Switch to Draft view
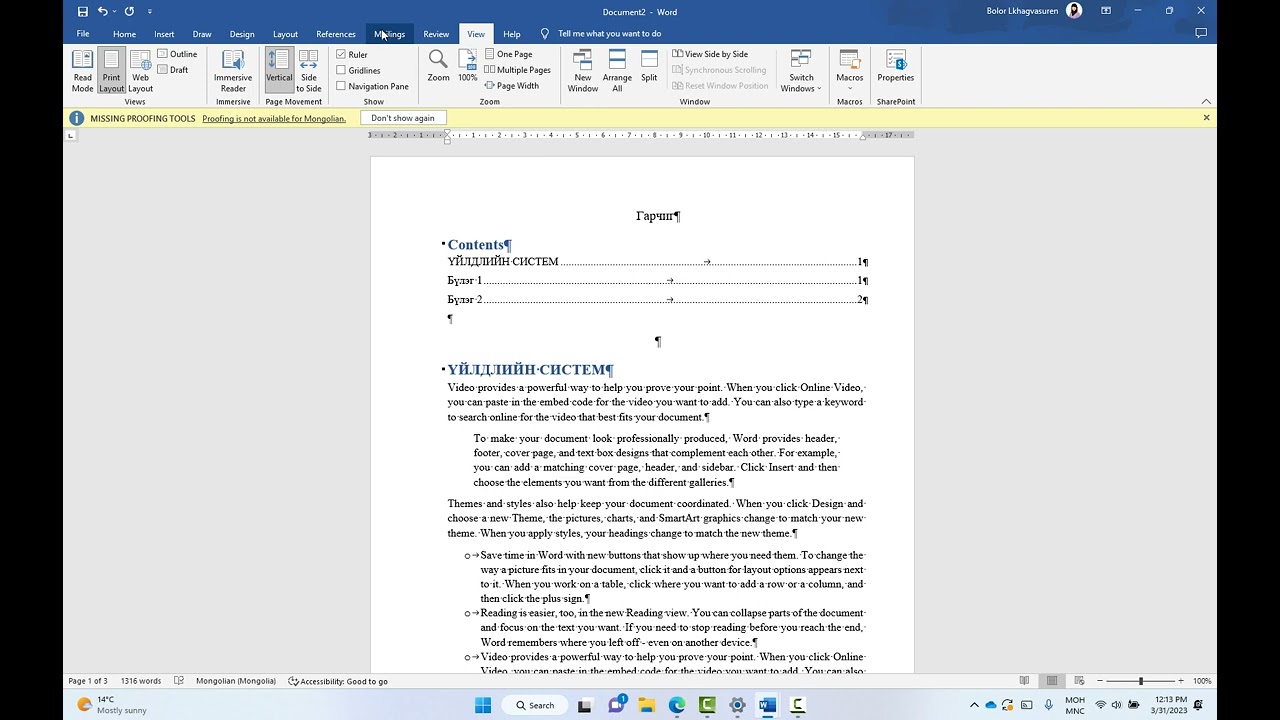Viewport: 1280px width, 720px height. click(173, 70)
